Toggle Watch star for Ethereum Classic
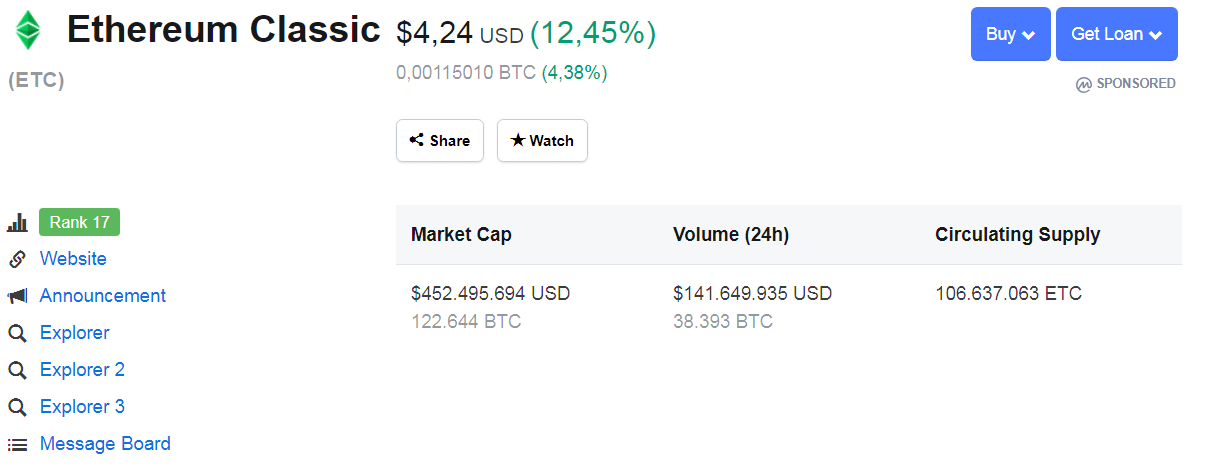Image resolution: width=1207 pixels, height=469 pixels. tap(542, 140)
